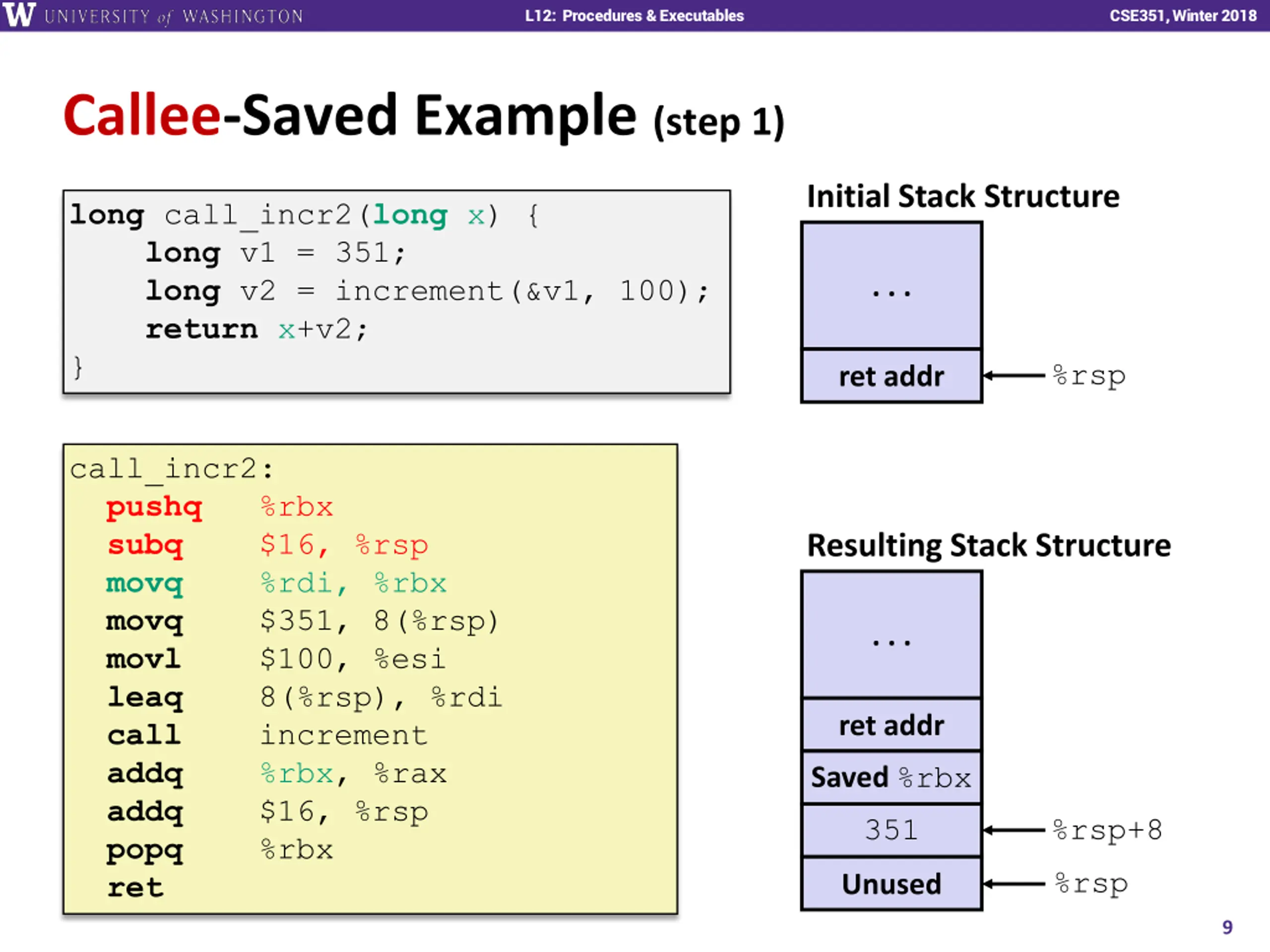Click the '%rsp' label beside Unused cell

[x=1091, y=884]
